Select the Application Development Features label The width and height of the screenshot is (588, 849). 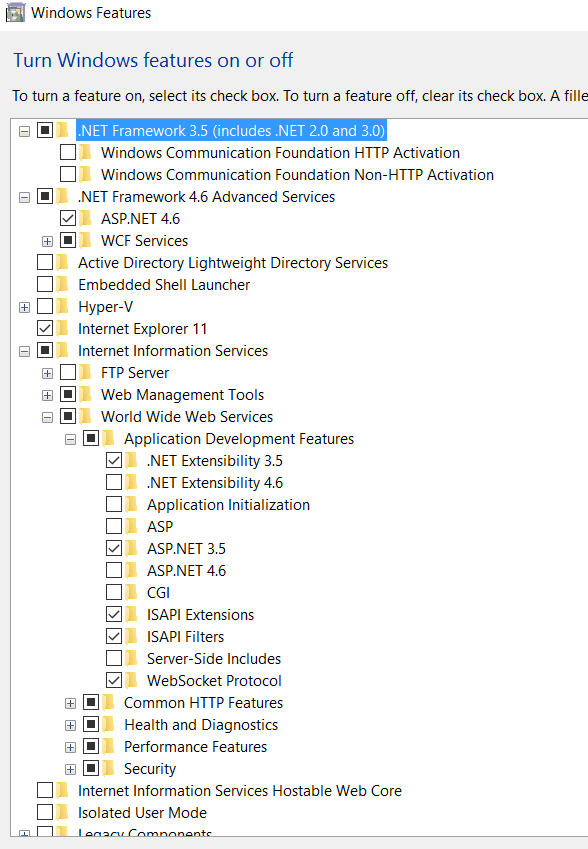point(239,439)
